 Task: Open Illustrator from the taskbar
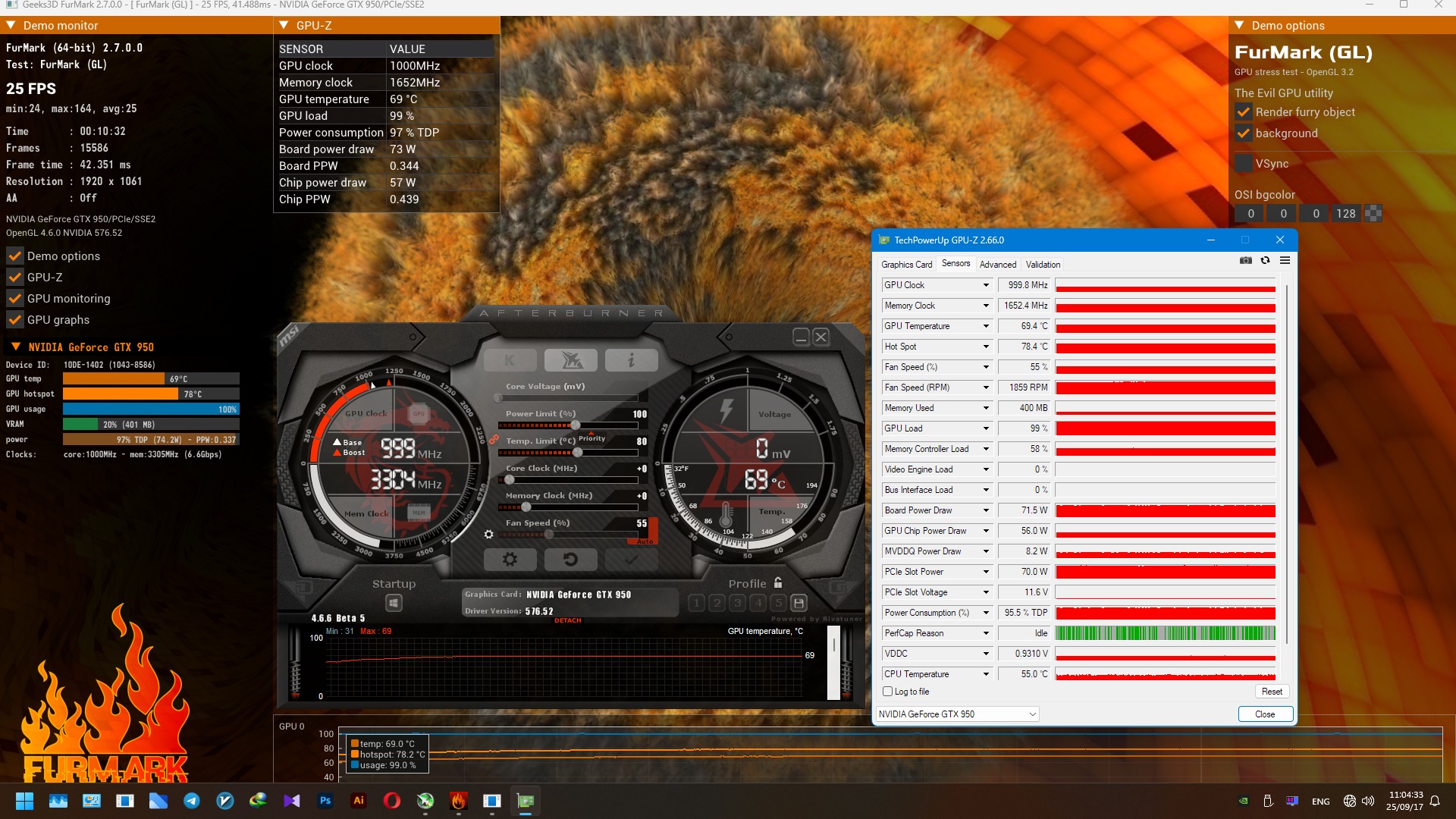tap(359, 801)
